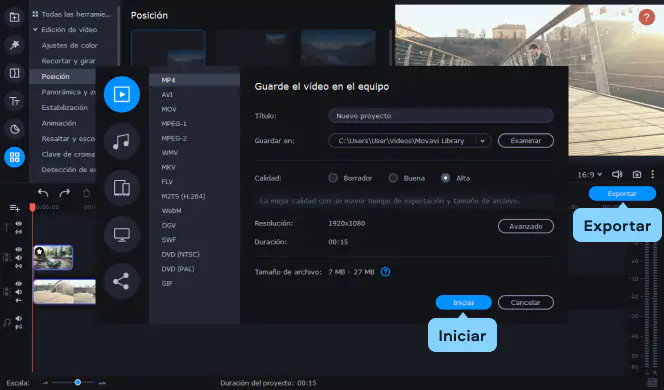Click the Cancelar button
664x390 pixels.
pos(526,302)
